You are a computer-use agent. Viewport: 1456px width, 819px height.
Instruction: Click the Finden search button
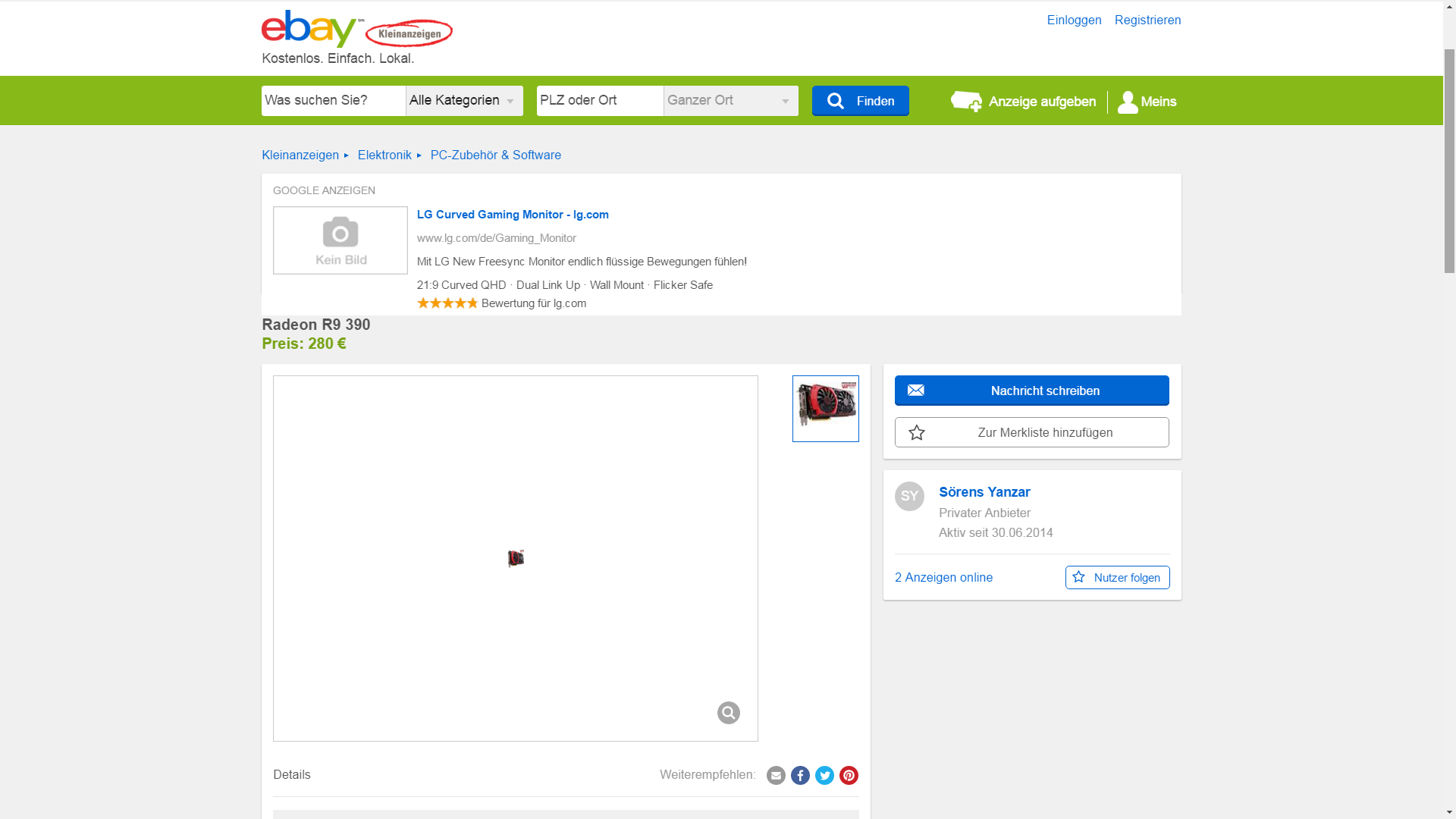861,101
